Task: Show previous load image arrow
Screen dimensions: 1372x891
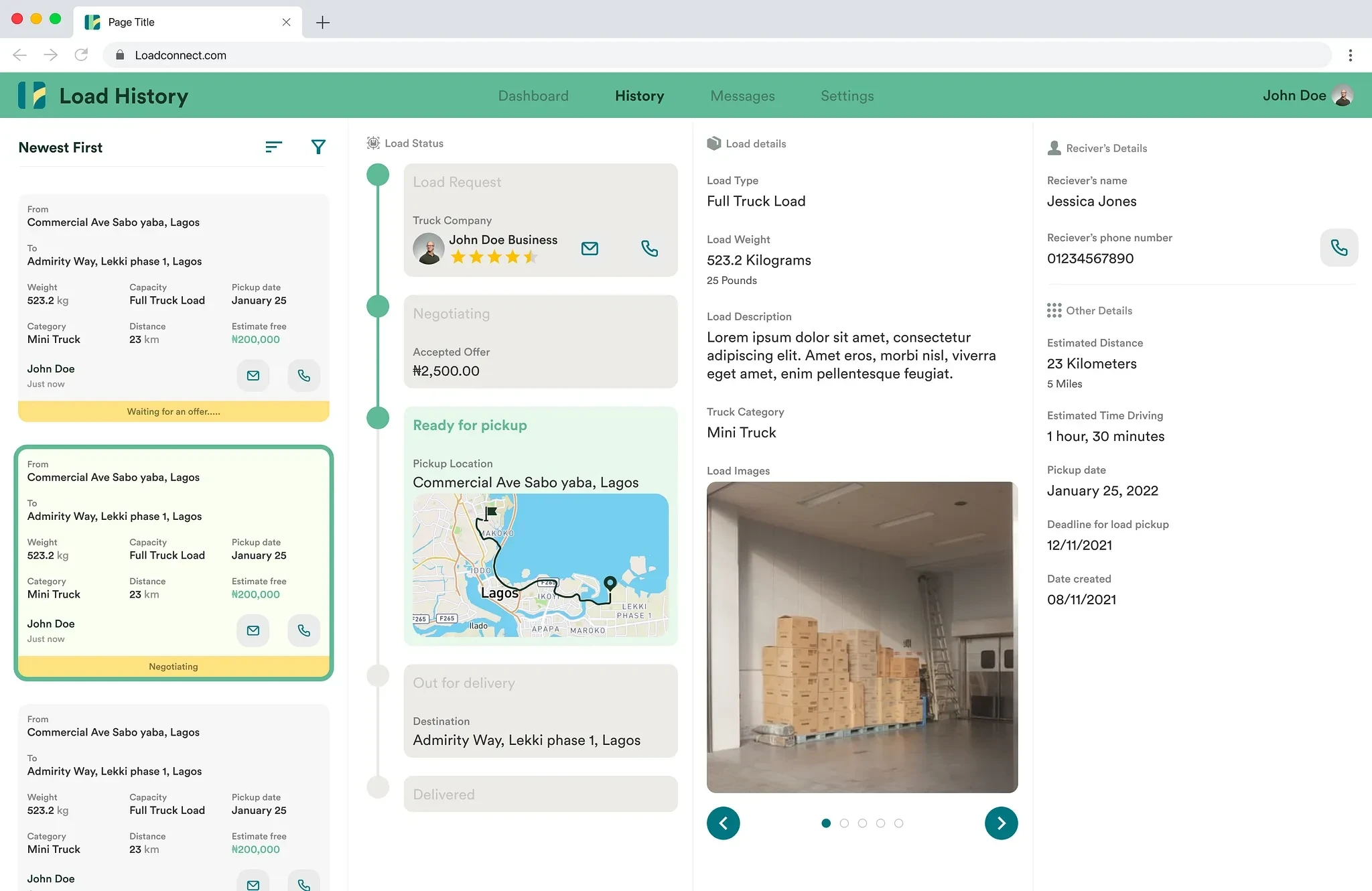Action: pos(724,823)
